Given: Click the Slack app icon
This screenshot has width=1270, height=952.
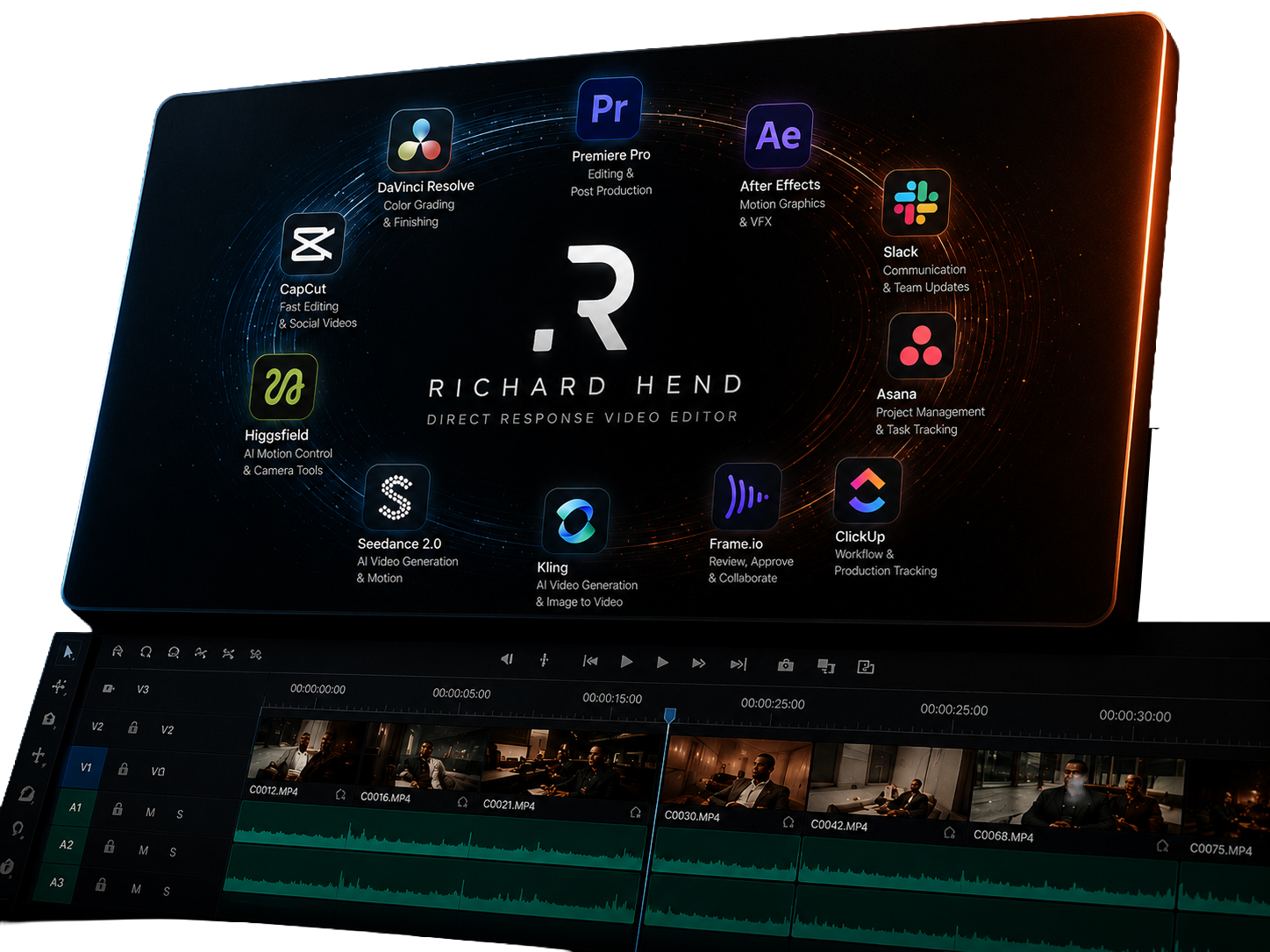Looking at the screenshot, I should coord(917,202).
